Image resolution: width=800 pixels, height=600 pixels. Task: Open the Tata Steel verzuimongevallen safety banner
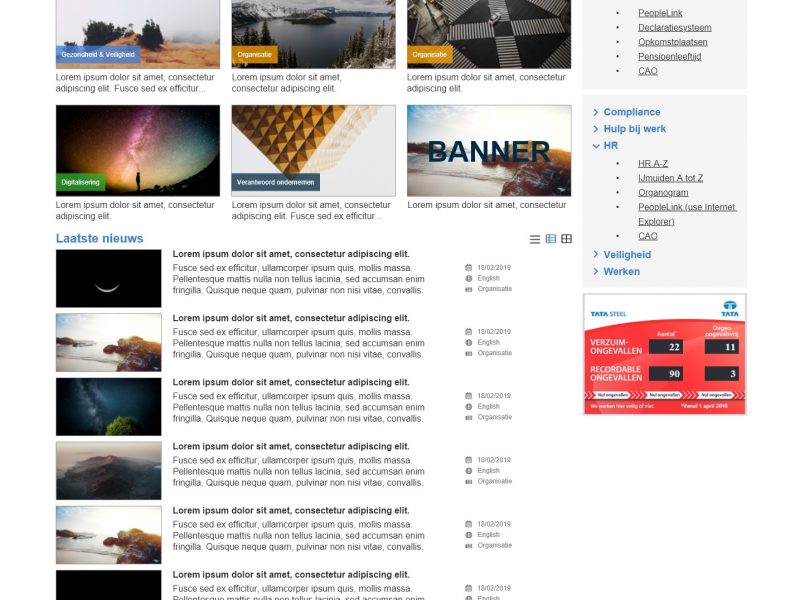click(664, 354)
